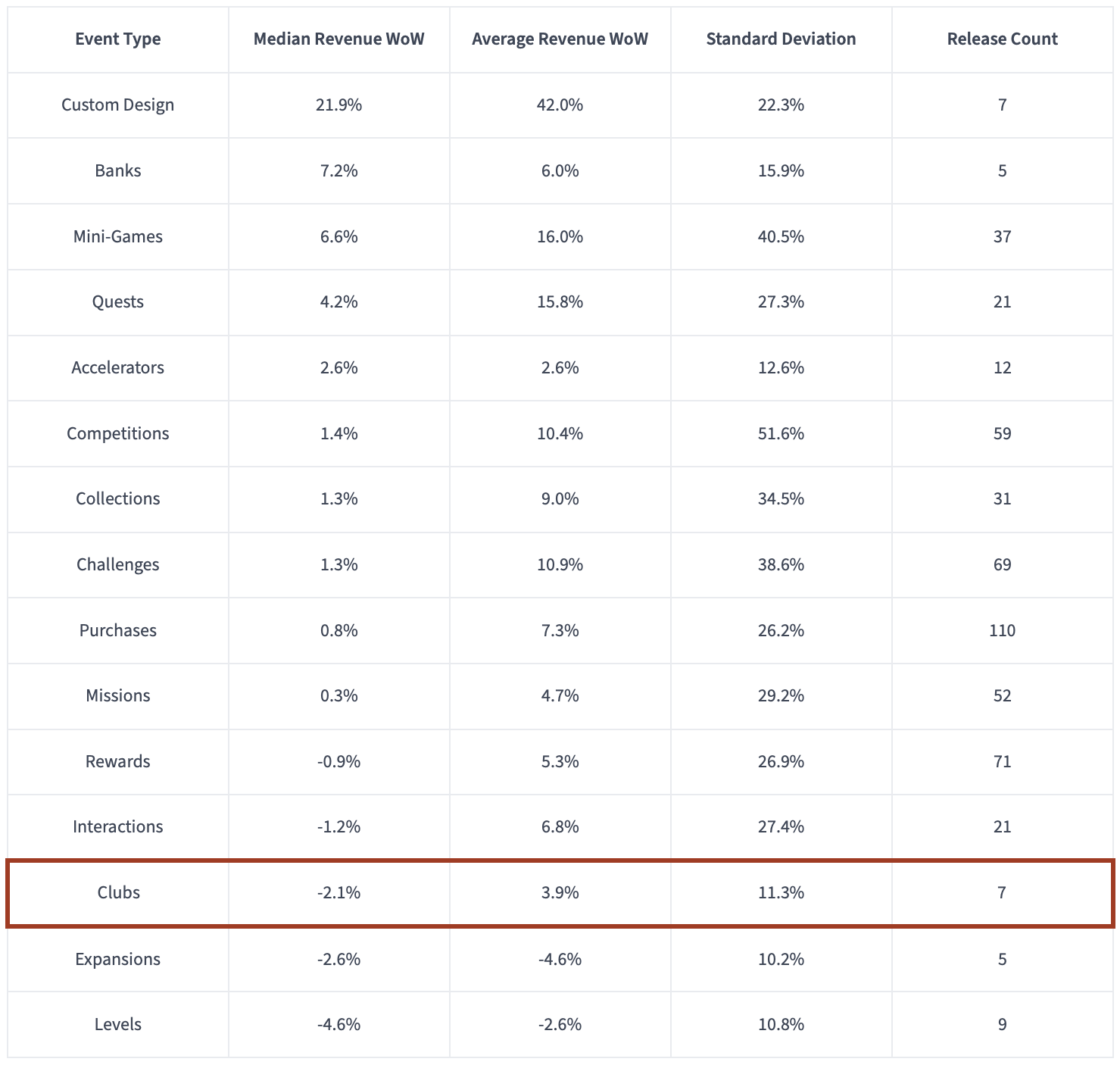Click the Challenges event type cell
This screenshot has height=1065, width=1120.
pos(118,565)
